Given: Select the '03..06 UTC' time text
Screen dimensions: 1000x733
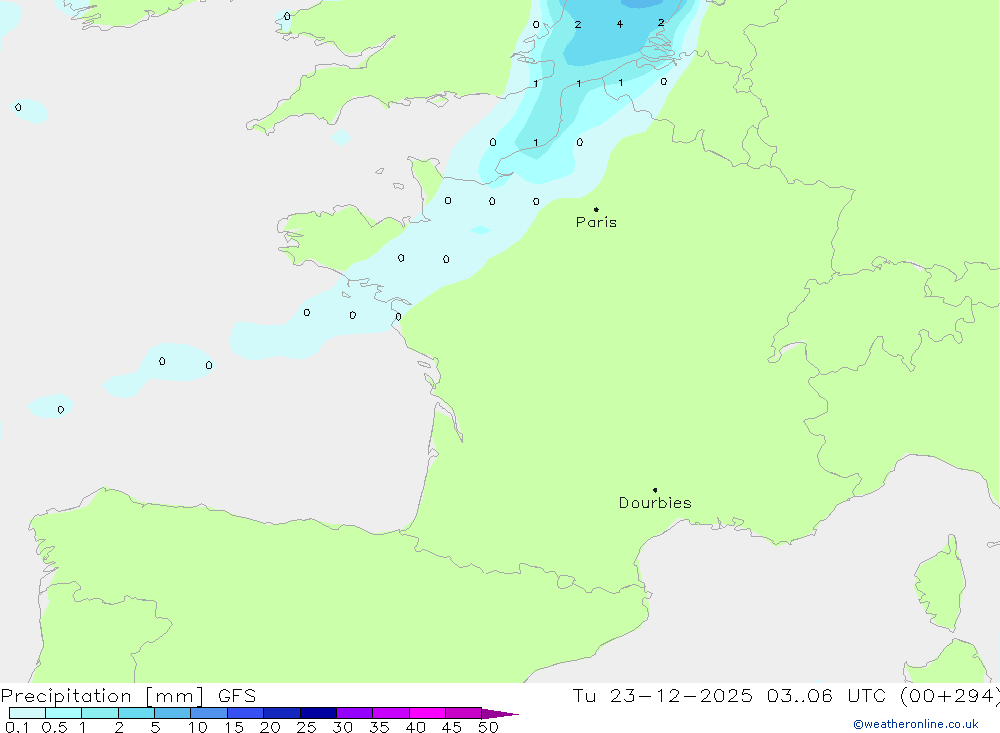Looking at the screenshot, I should (x=827, y=696).
